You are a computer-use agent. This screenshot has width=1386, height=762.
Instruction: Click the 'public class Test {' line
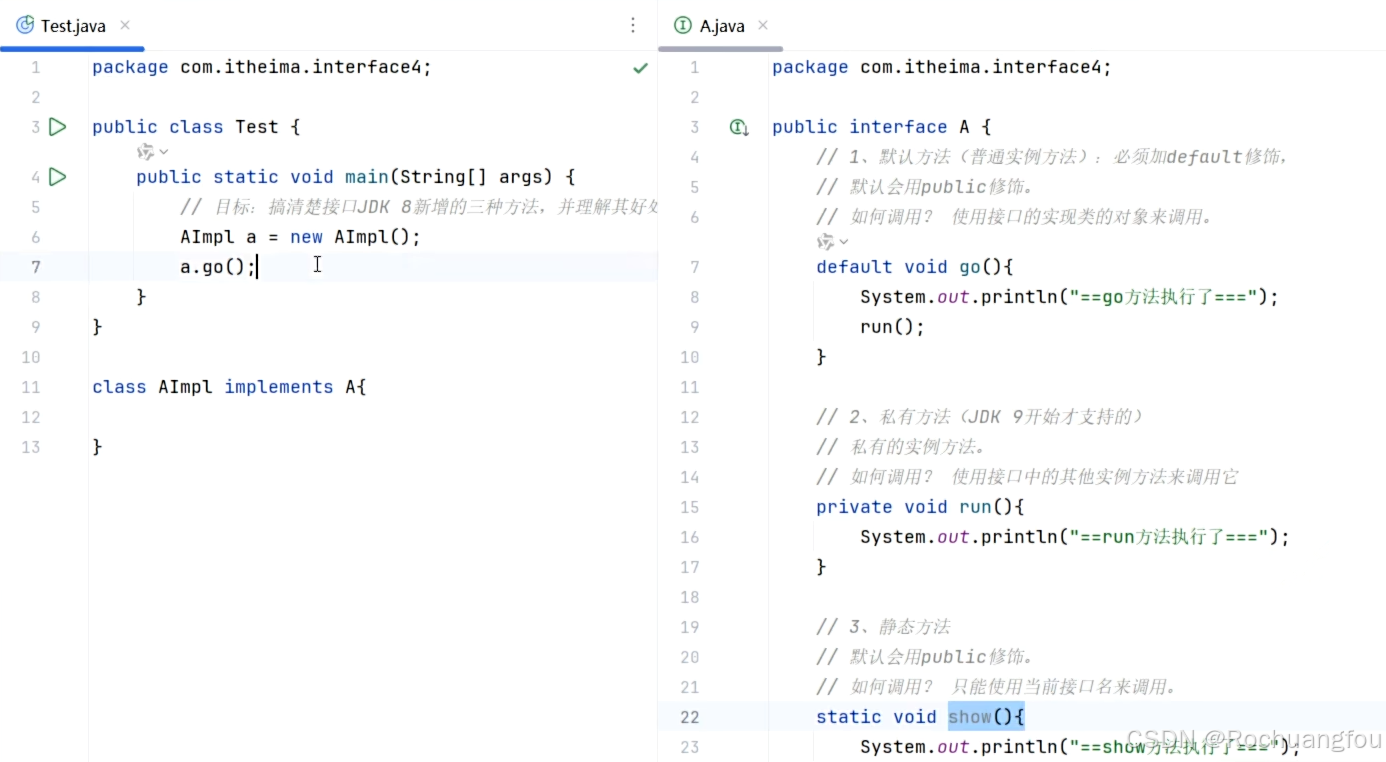(196, 127)
